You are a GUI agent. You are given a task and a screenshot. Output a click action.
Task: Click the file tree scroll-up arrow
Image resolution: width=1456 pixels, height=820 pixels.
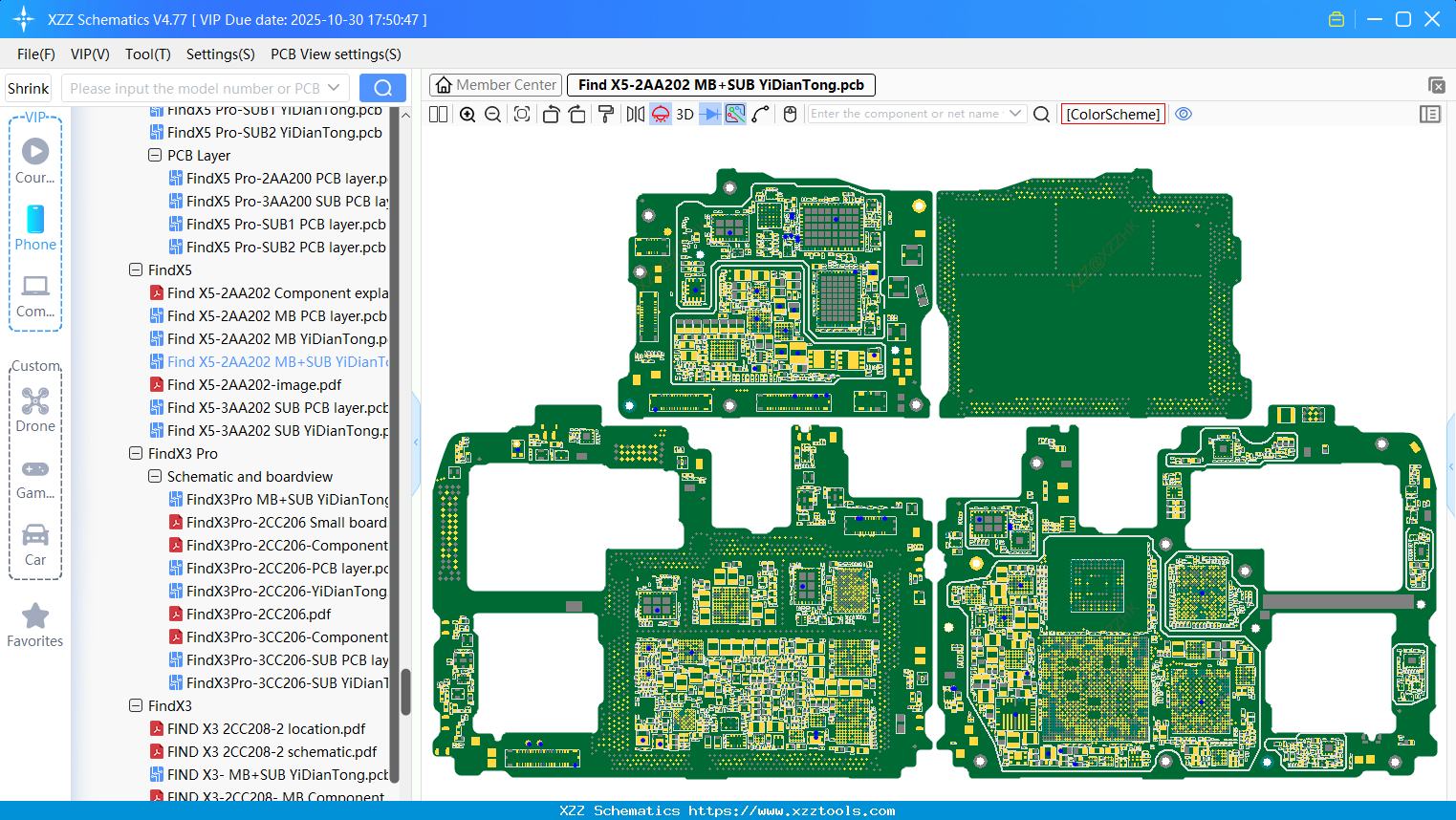405,116
